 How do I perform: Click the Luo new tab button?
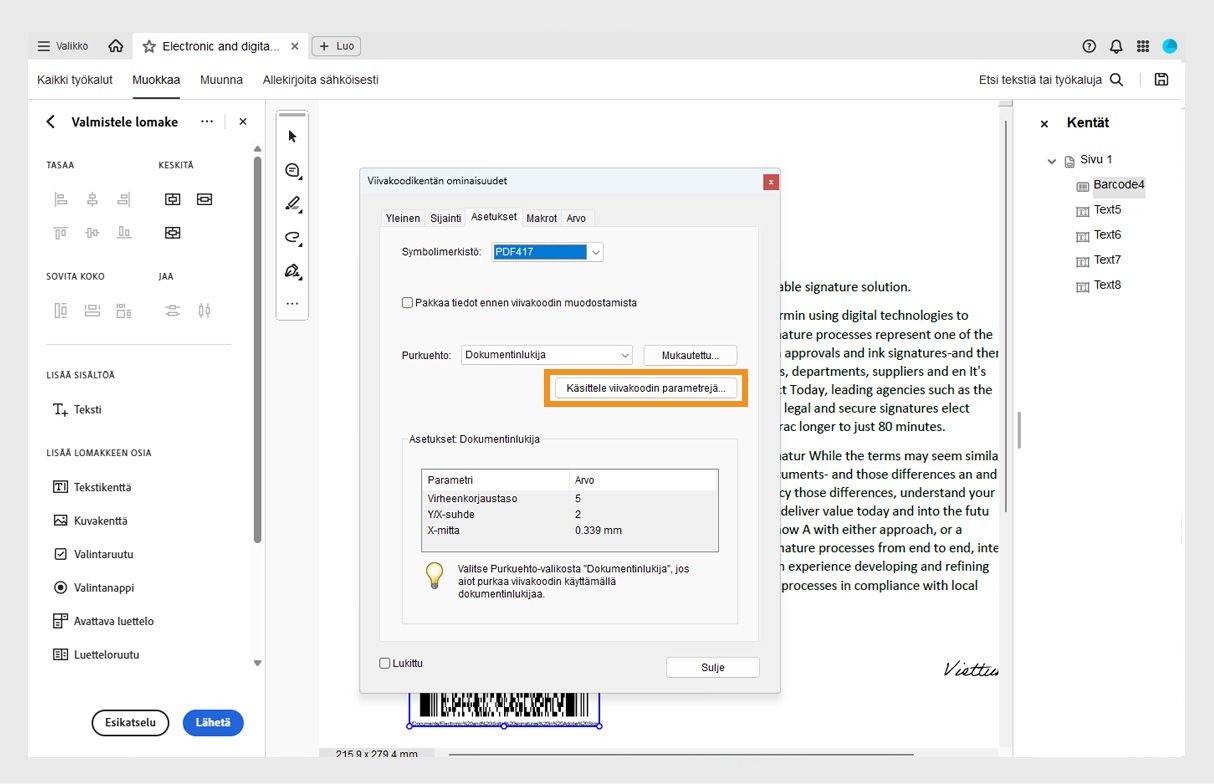pyautogui.click(x=336, y=46)
